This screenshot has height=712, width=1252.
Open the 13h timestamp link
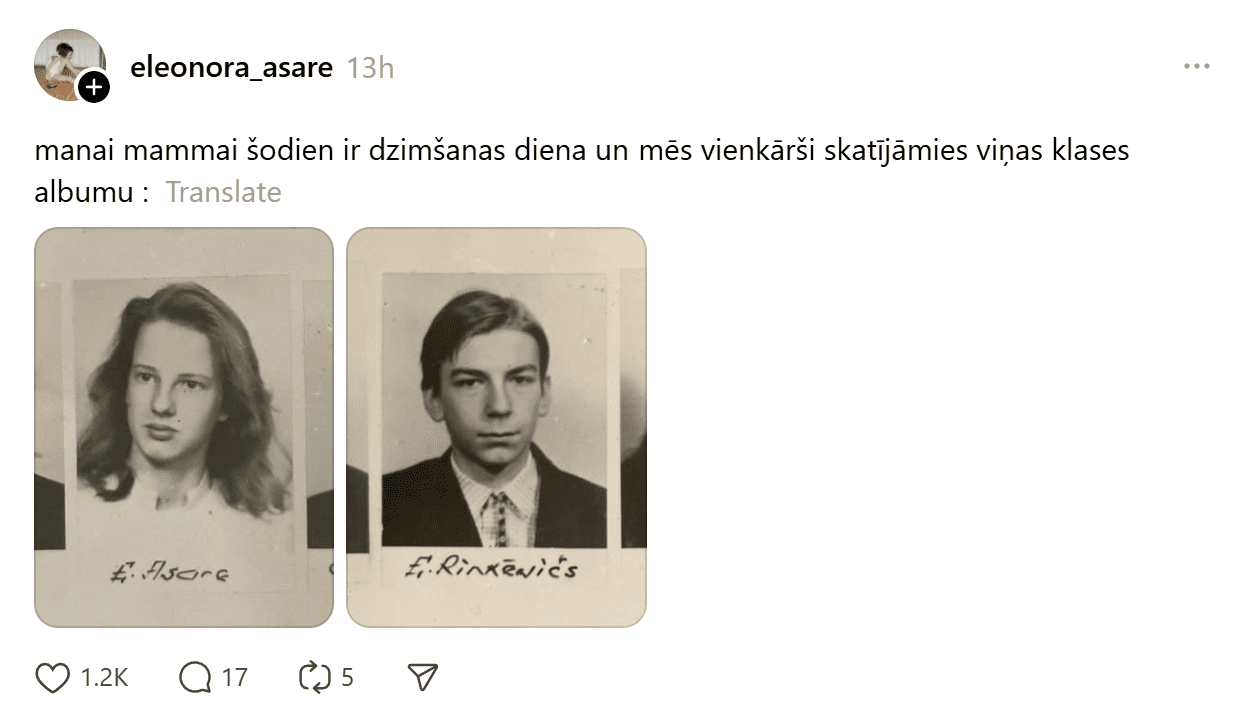coord(370,68)
